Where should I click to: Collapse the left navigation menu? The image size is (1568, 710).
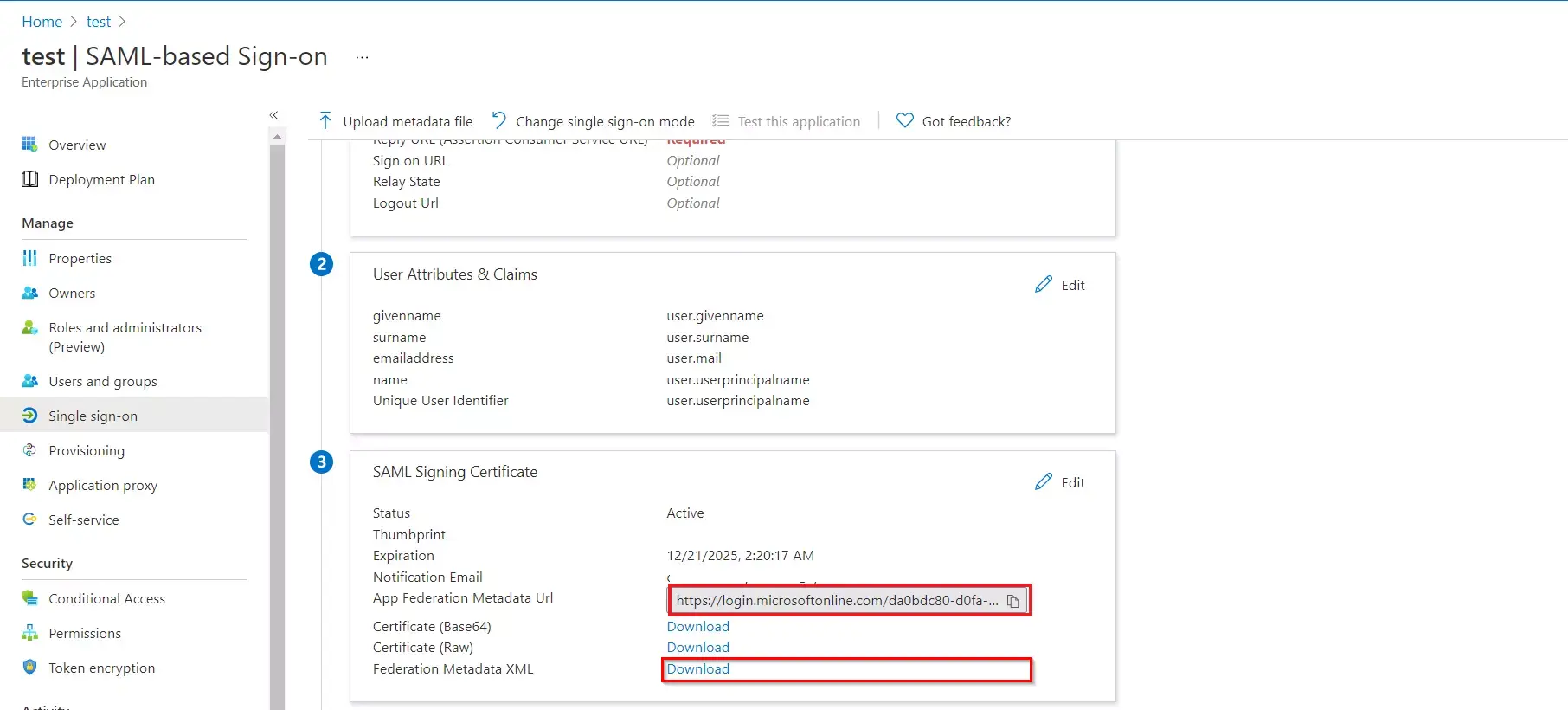click(x=273, y=115)
